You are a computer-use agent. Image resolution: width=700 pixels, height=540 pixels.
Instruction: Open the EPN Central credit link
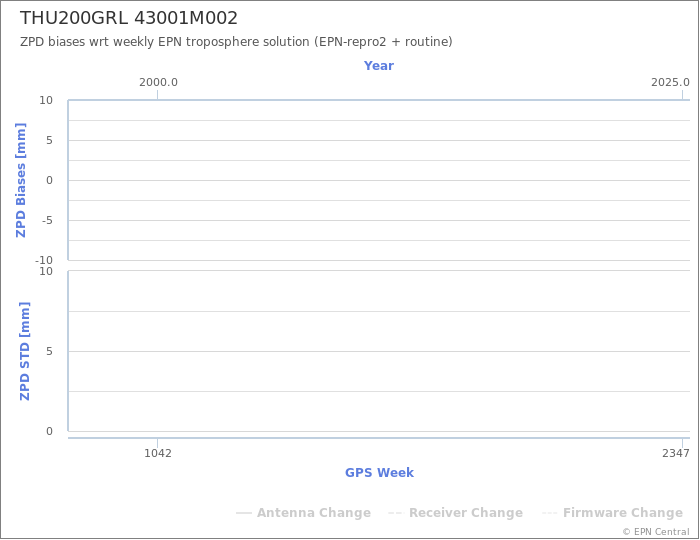coord(656,532)
